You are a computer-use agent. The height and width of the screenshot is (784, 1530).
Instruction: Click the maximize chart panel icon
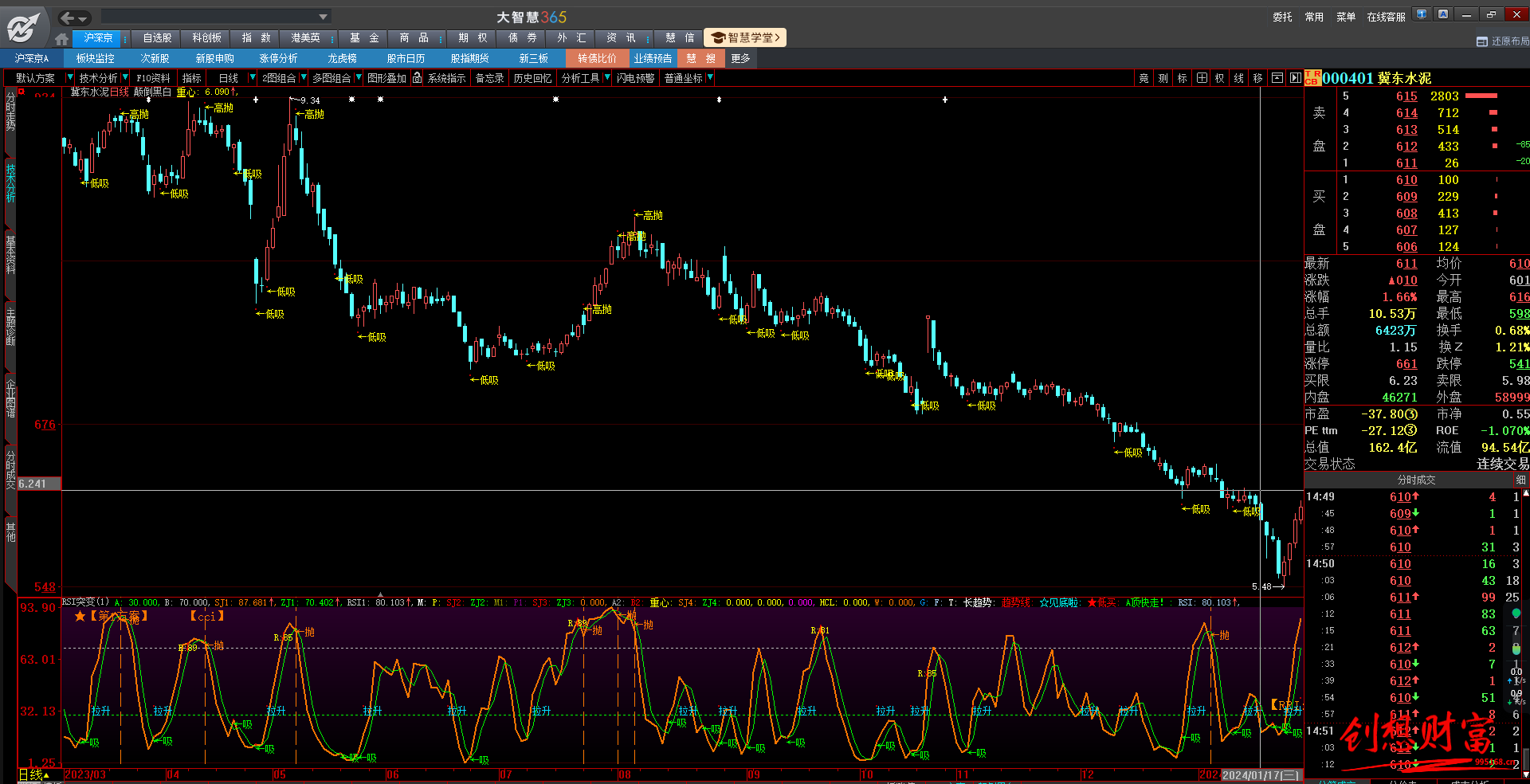[1277, 78]
